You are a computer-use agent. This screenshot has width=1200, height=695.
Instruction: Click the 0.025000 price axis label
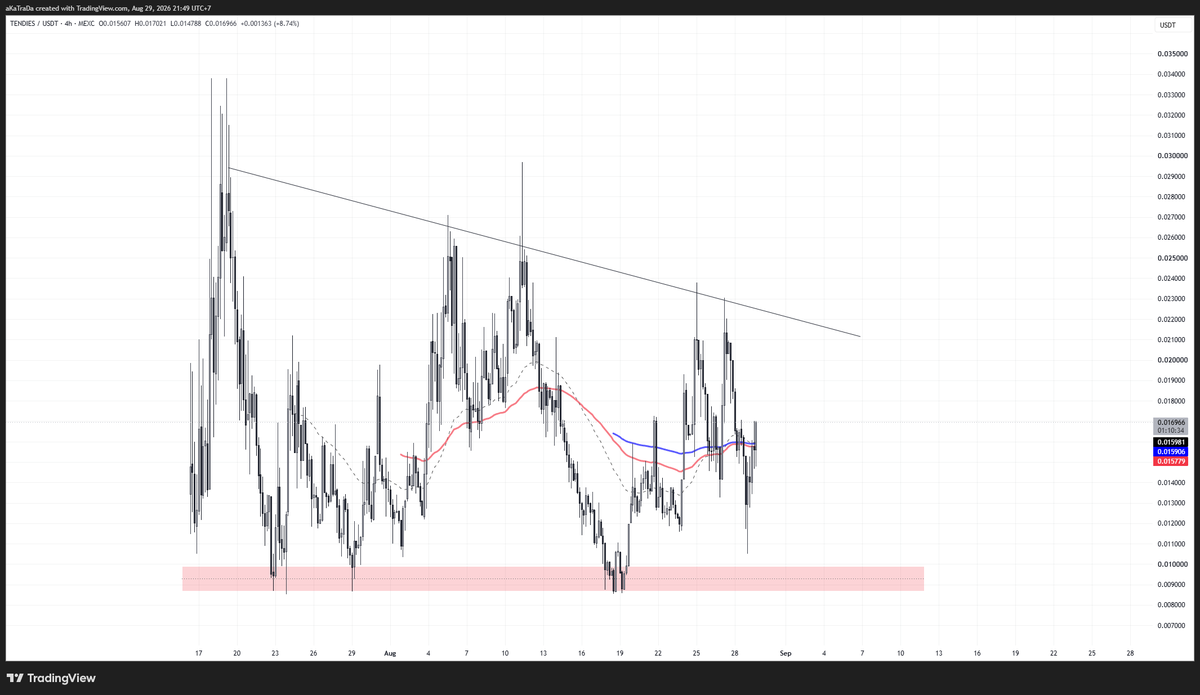[1172, 258]
